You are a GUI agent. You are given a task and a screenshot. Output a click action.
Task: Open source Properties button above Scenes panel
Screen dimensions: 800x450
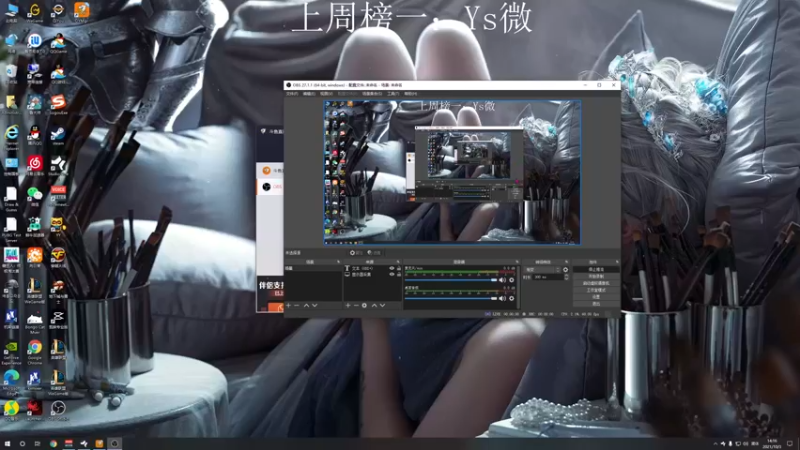point(356,253)
